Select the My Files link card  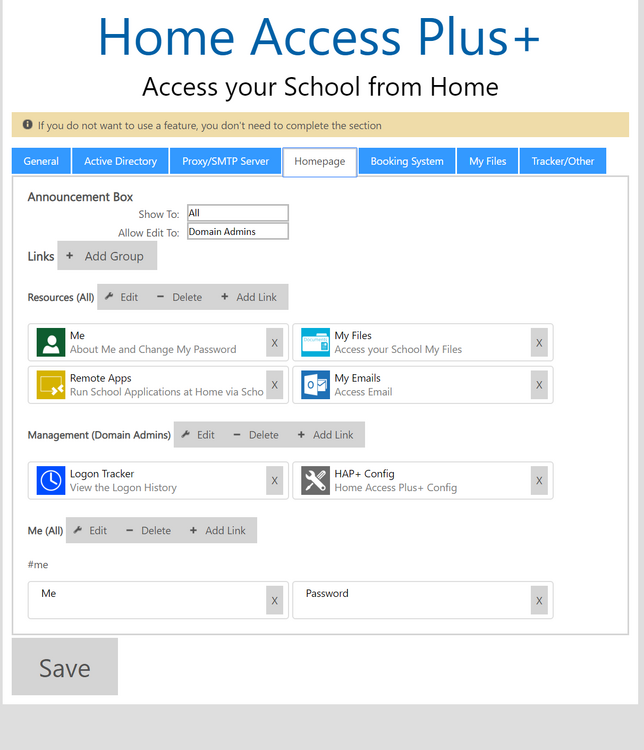tap(423, 342)
